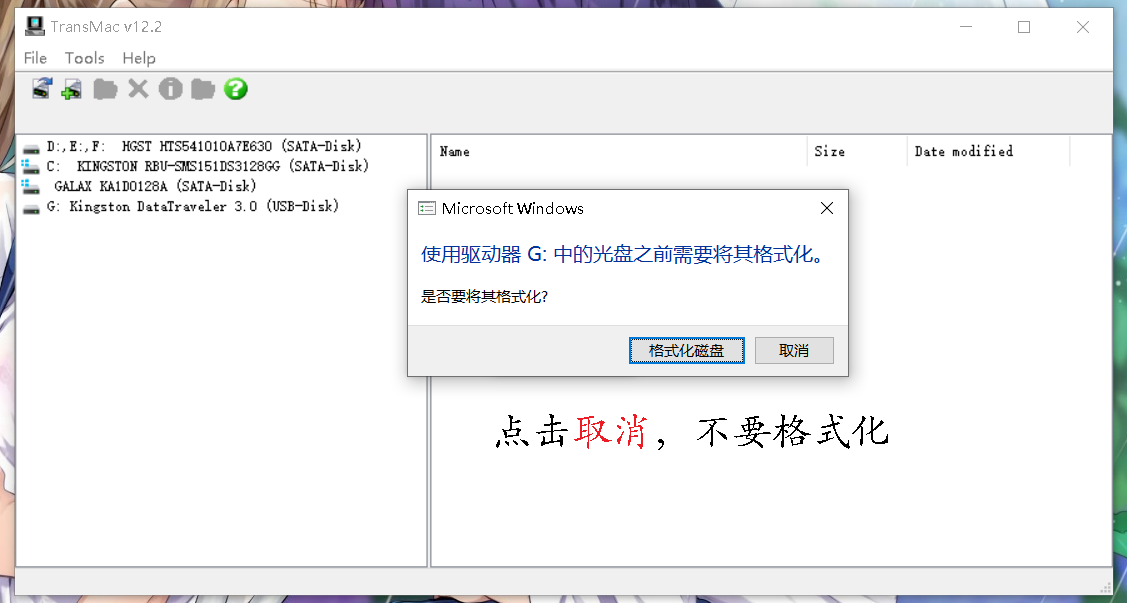
Task: Click the grayed copy files folder icon
Action: tap(105, 89)
